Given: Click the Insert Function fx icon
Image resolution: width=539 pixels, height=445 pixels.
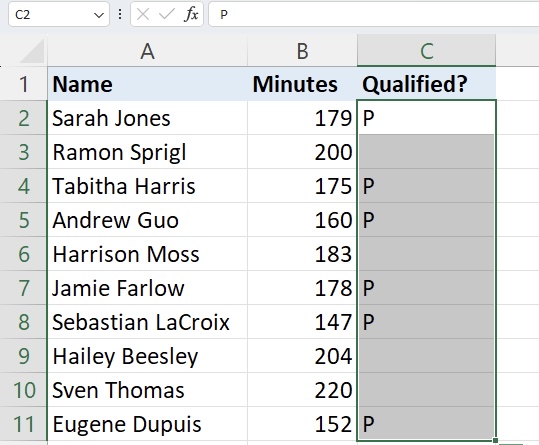Looking at the screenshot, I should coord(191,14).
